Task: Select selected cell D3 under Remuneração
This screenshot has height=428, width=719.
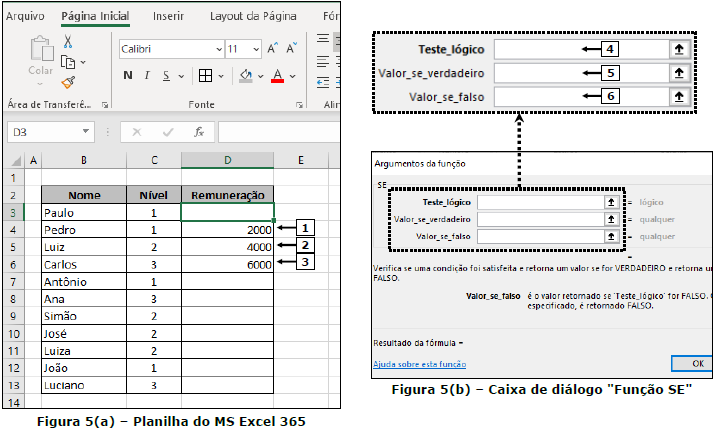Action: click(227, 212)
